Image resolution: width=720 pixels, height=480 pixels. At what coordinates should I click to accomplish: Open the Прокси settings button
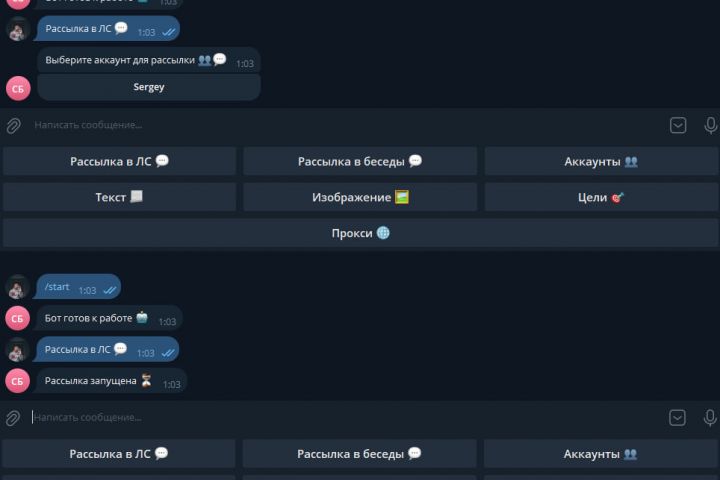coord(360,233)
